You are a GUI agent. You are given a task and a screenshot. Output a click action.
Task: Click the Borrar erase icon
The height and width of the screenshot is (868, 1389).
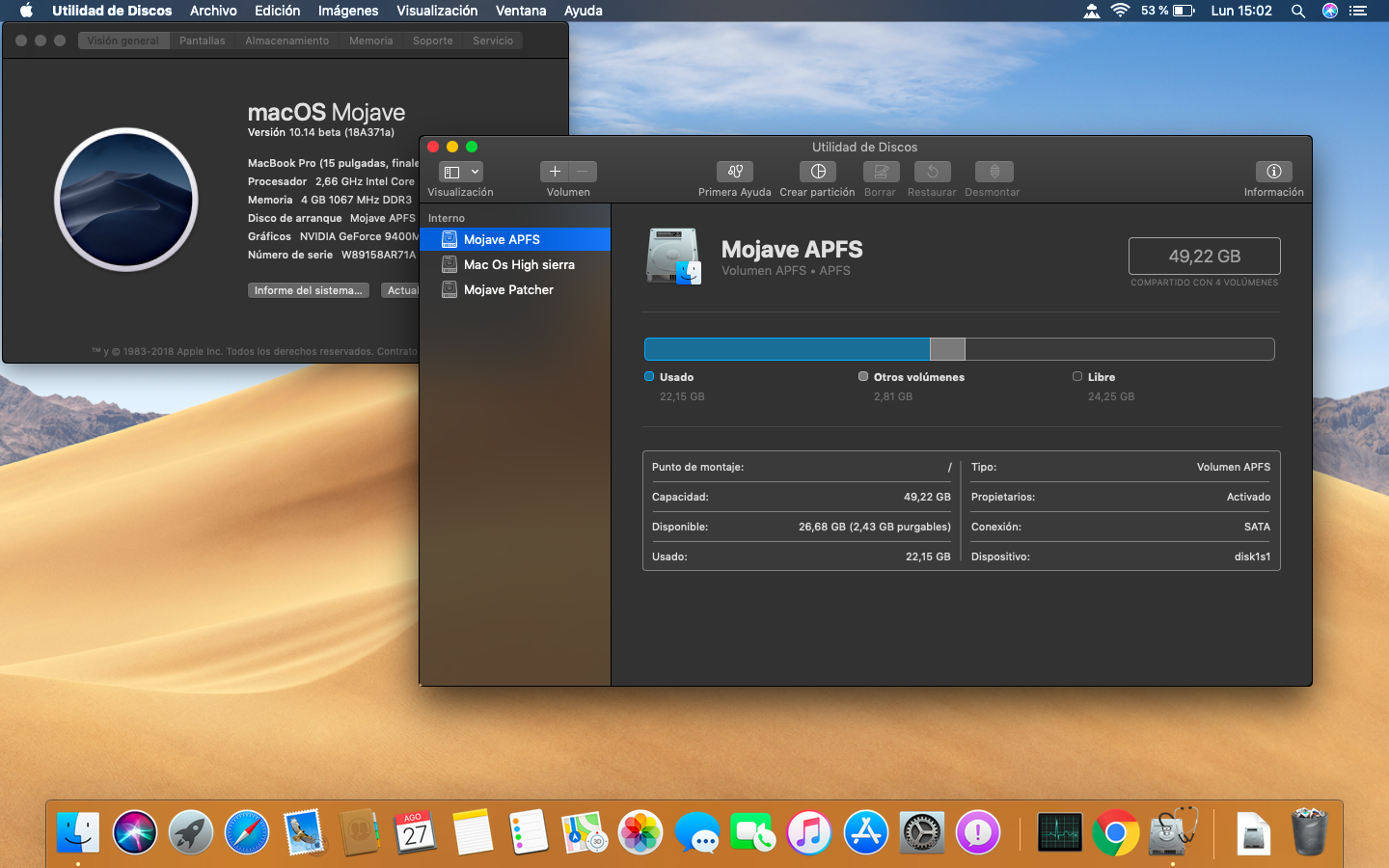881,172
